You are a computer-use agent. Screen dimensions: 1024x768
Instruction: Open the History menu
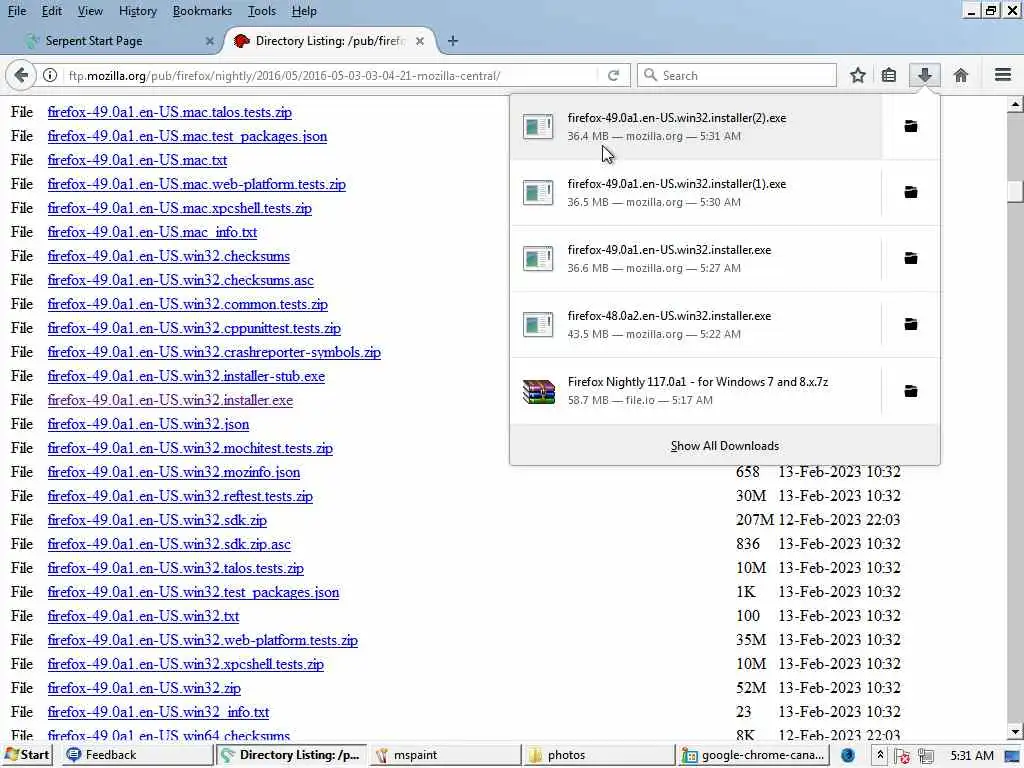(x=138, y=11)
